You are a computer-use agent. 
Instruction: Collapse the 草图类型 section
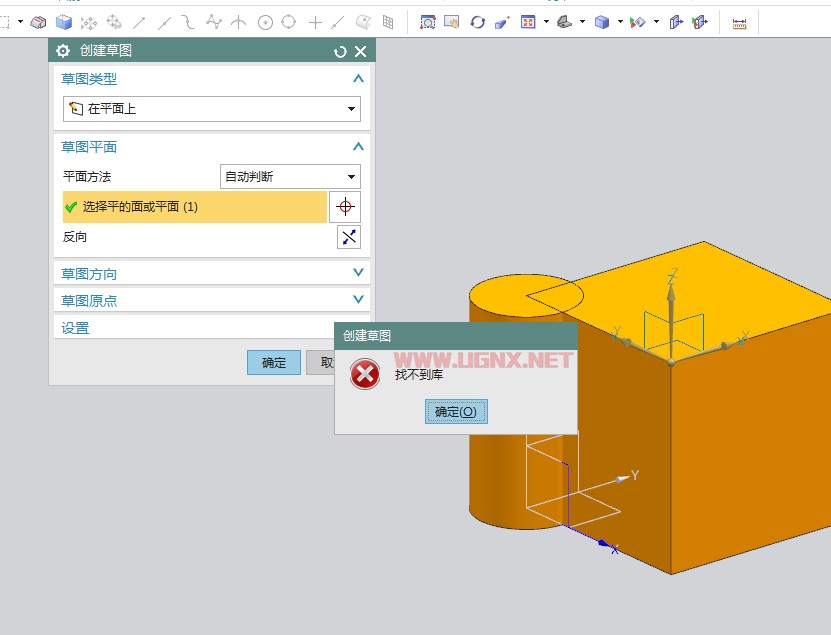[x=358, y=78]
